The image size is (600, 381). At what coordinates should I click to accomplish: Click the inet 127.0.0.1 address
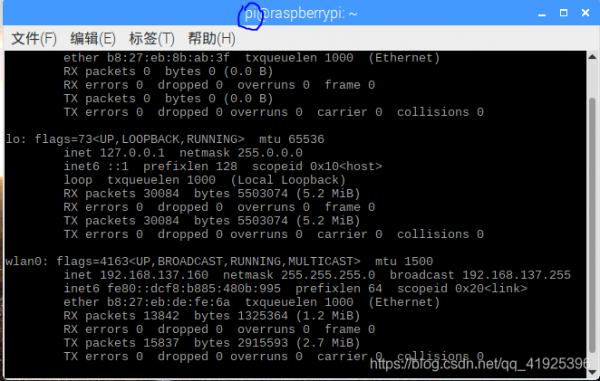click(132, 153)
